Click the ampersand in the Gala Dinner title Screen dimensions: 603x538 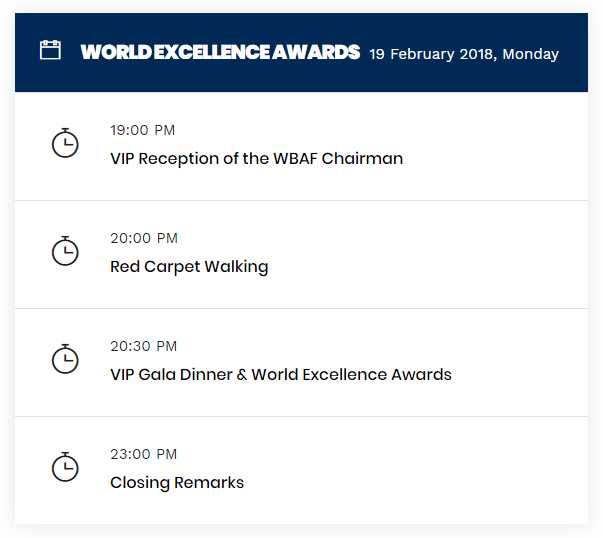[242, 375]
